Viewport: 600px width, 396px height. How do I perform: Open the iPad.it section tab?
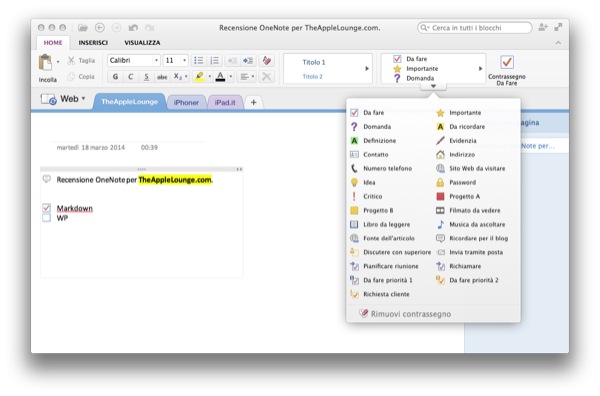click(225, 103)
